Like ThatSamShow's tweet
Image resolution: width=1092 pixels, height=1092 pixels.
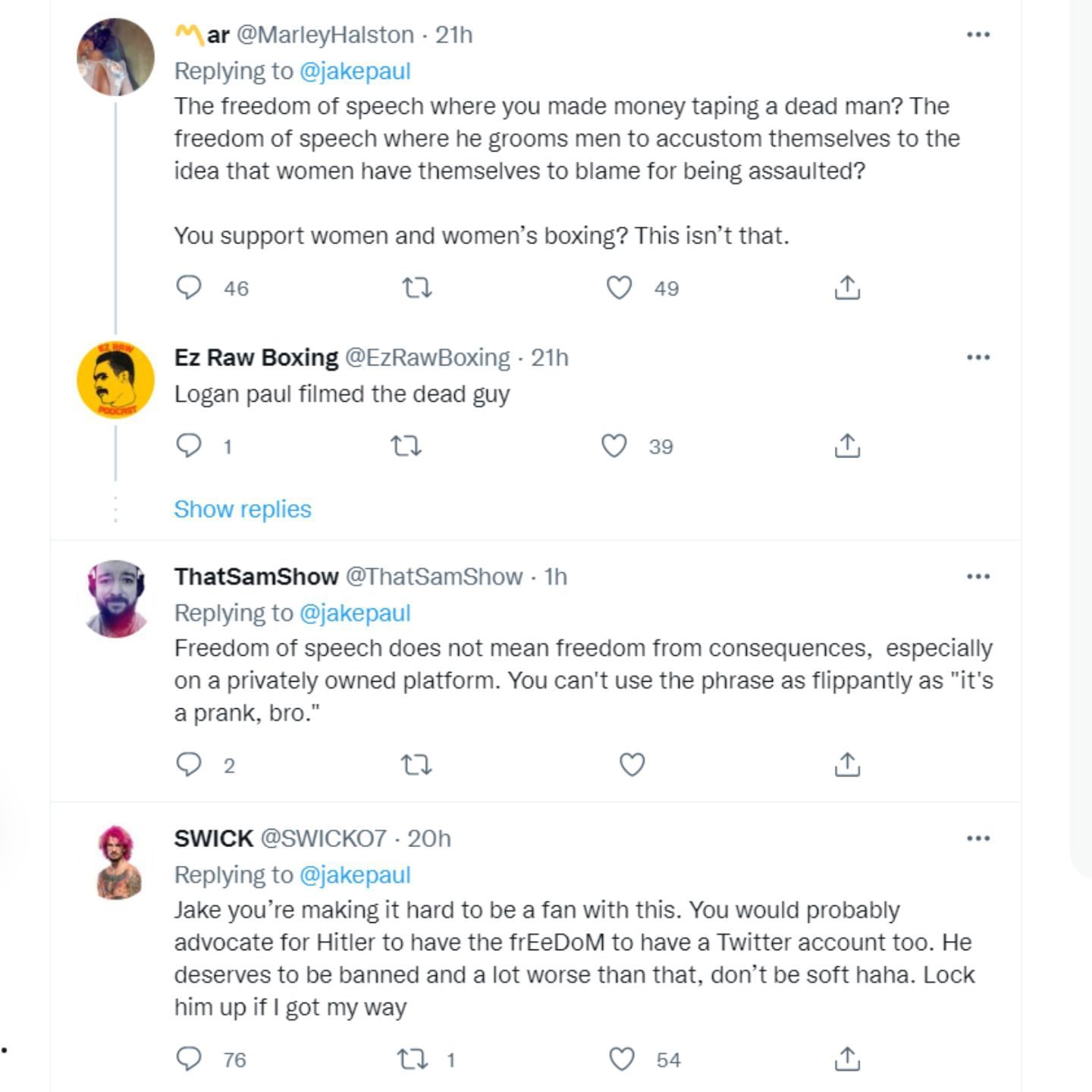[632, 764]
